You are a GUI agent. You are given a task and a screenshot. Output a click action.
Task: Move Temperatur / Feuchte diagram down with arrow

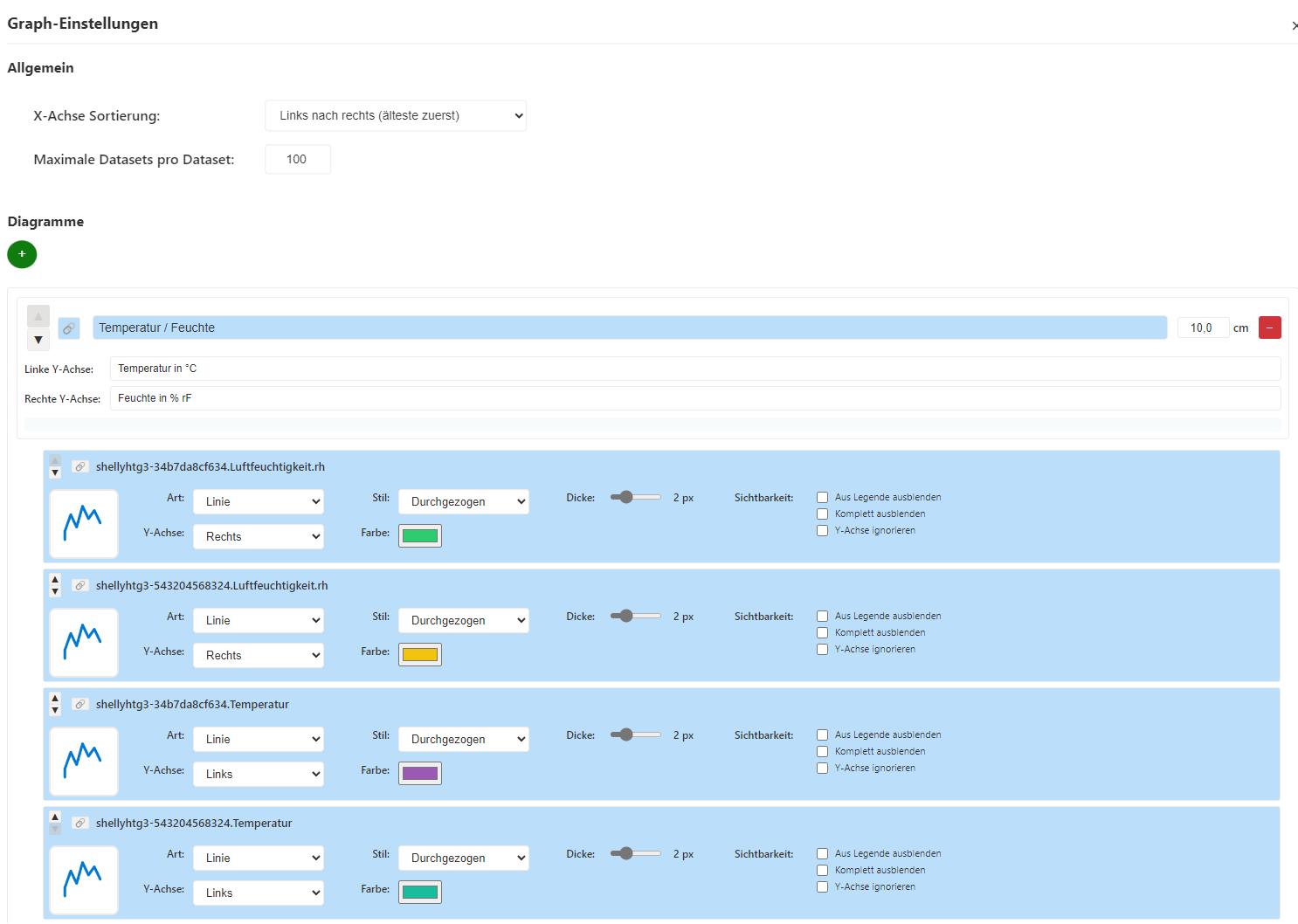pos(38,340)
